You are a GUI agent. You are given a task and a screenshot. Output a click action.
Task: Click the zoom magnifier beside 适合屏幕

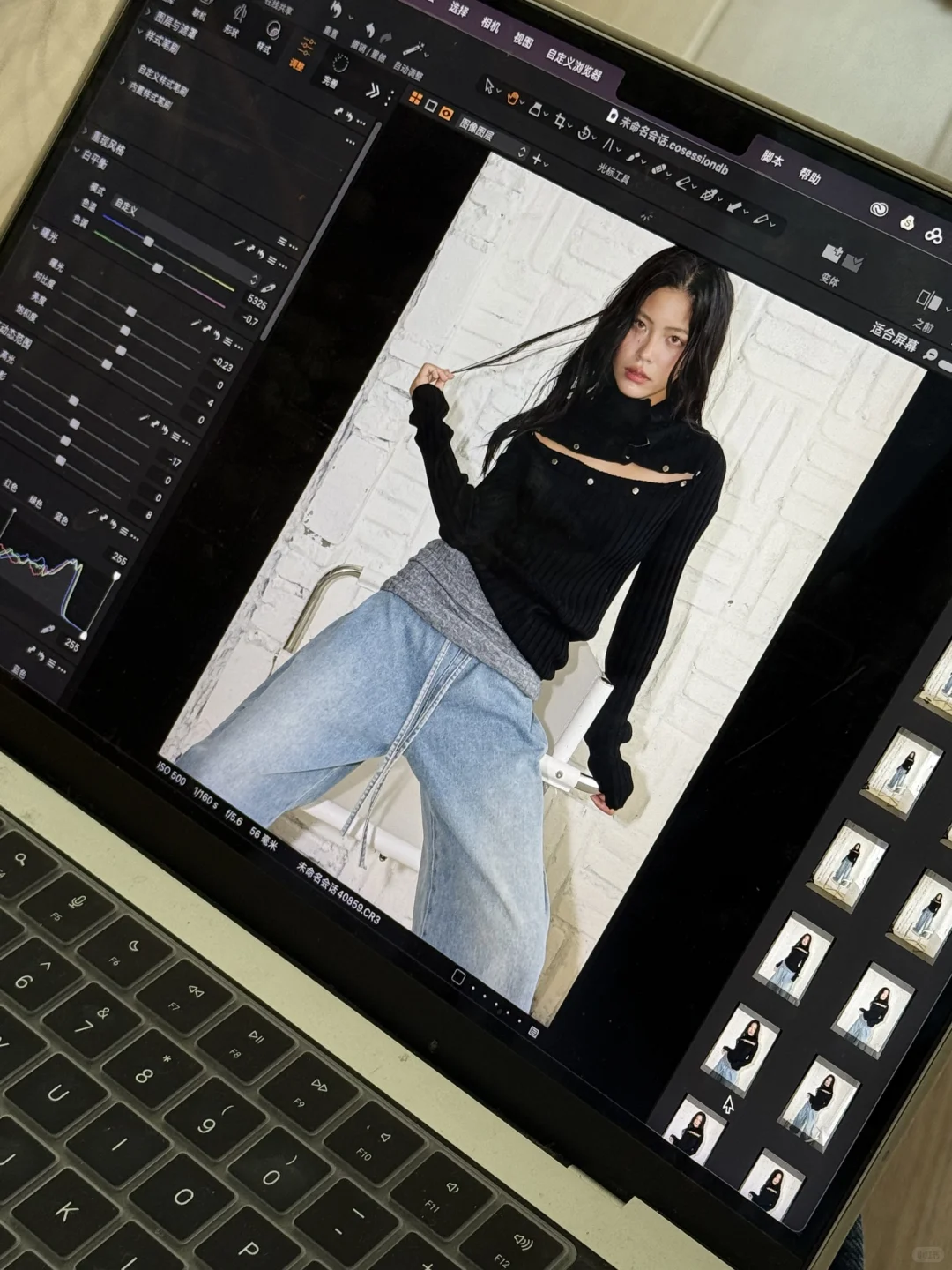tap(930, 355)
